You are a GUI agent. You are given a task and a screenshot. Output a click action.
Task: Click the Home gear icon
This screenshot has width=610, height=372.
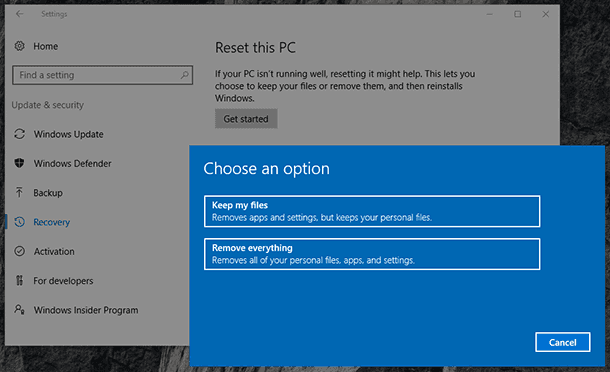pyautogui.click(x=19, y=46)
